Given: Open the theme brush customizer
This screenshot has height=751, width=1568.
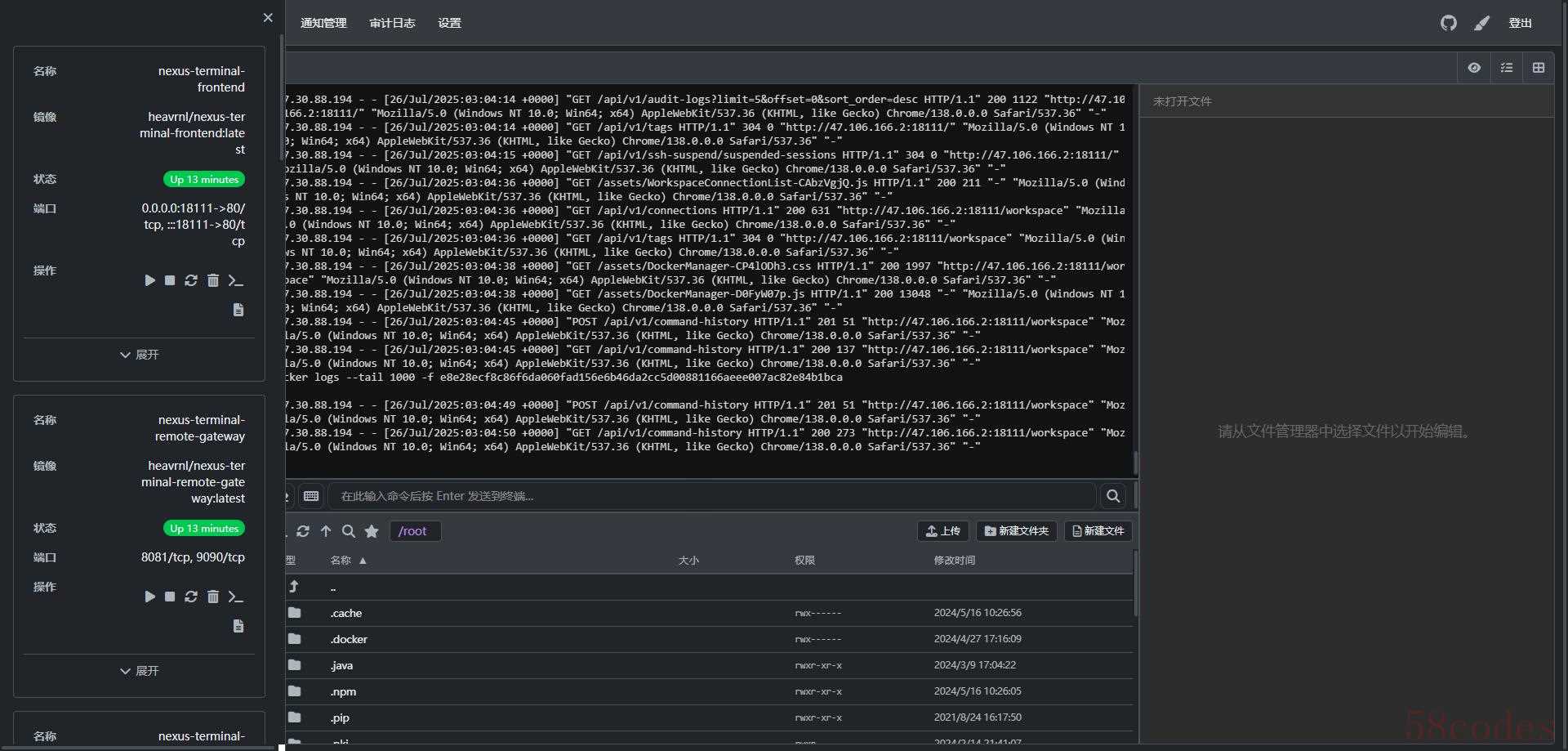Looking at the screenshot, I should tap(1481, 23).
